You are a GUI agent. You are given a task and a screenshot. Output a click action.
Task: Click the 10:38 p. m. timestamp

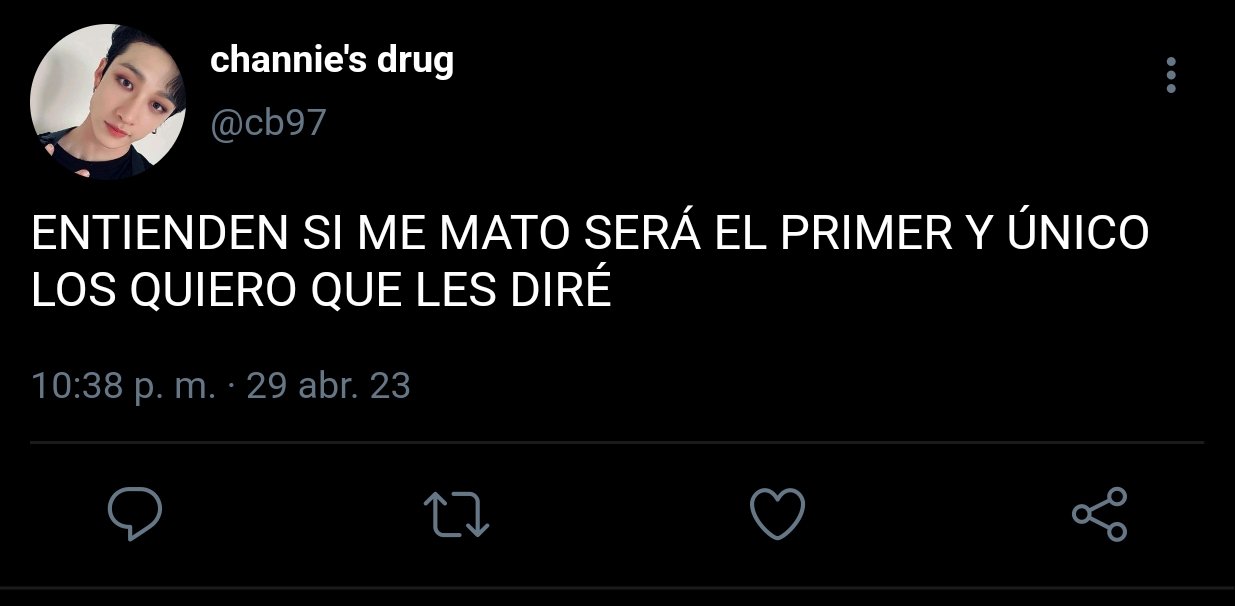123,386
